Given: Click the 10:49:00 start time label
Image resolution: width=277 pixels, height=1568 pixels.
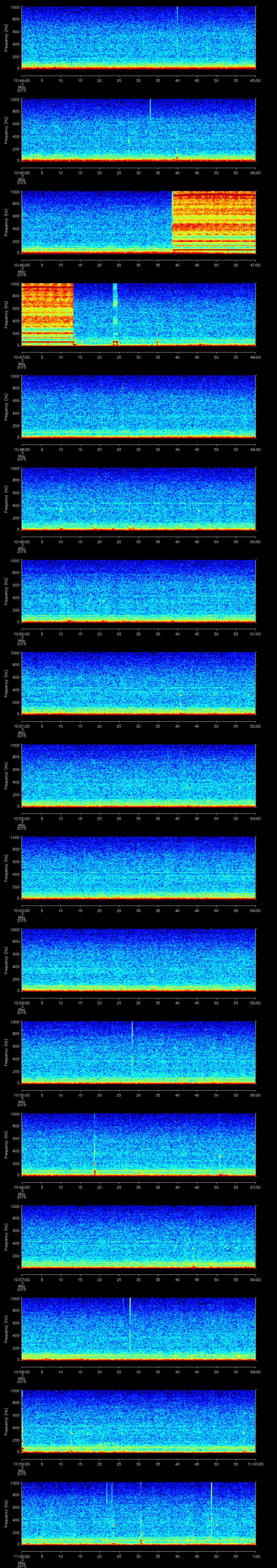Looking at the screenshot, I should pos(21,542).
